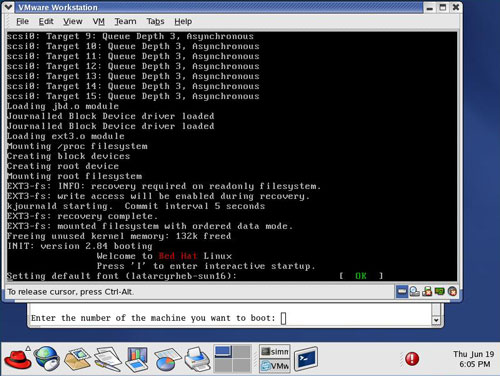Screen dimensions: 500x376
Task: Launch the word processor with pen icon
Action: tap(108, 359)
